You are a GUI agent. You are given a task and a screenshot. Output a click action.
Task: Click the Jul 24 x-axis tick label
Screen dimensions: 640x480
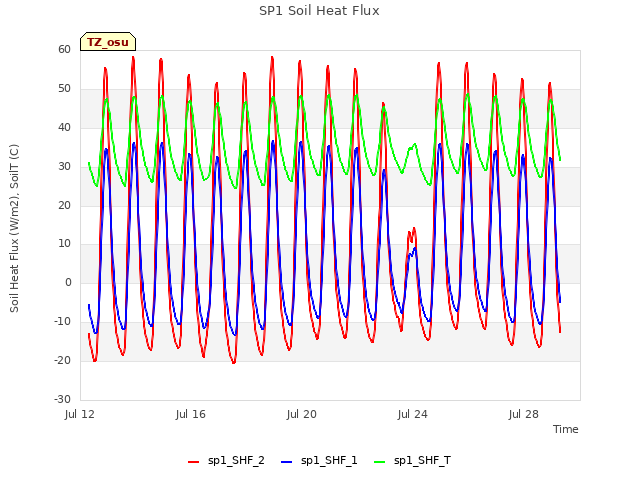[413, 414]
